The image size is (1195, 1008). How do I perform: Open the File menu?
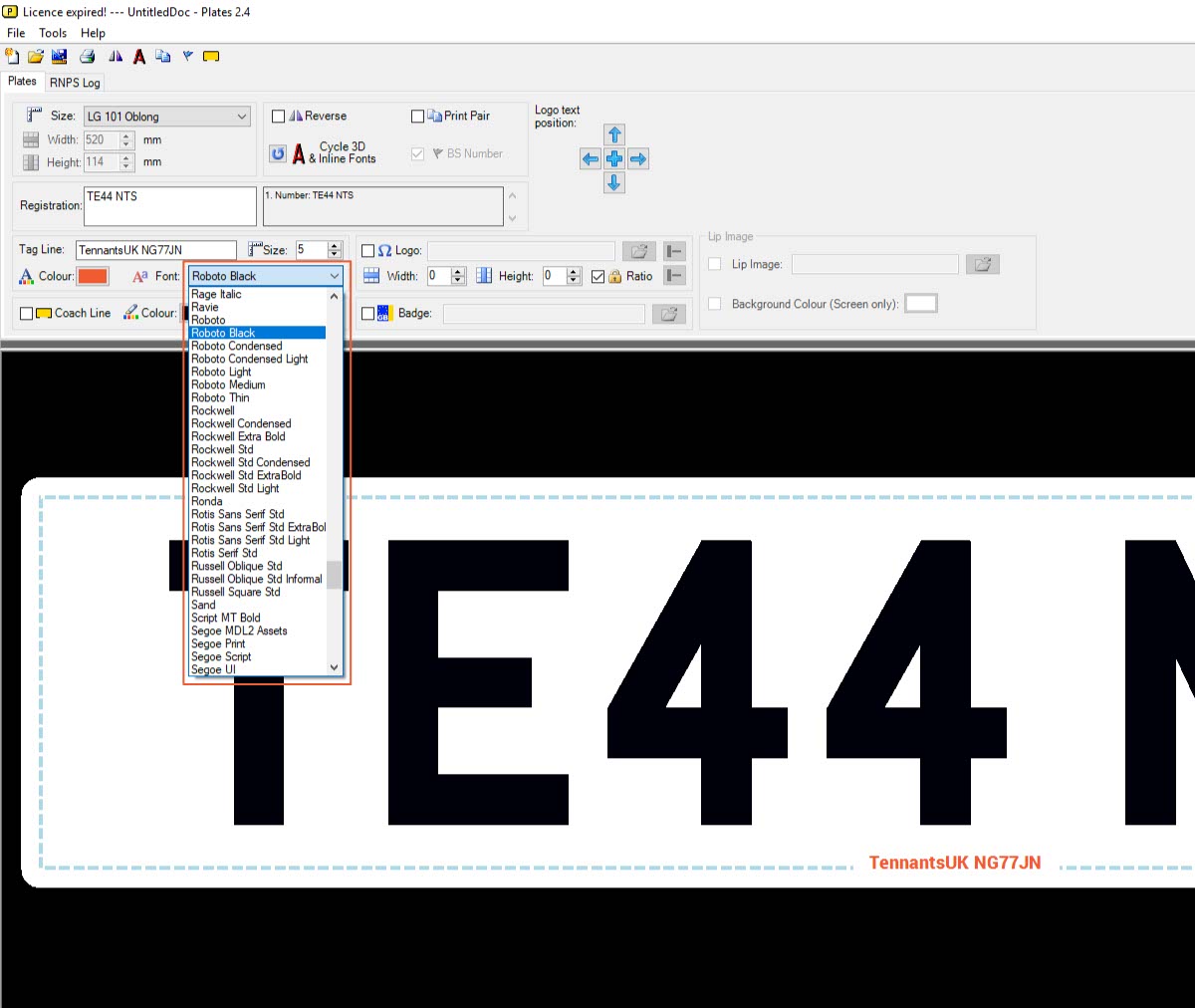pos(16,33)
